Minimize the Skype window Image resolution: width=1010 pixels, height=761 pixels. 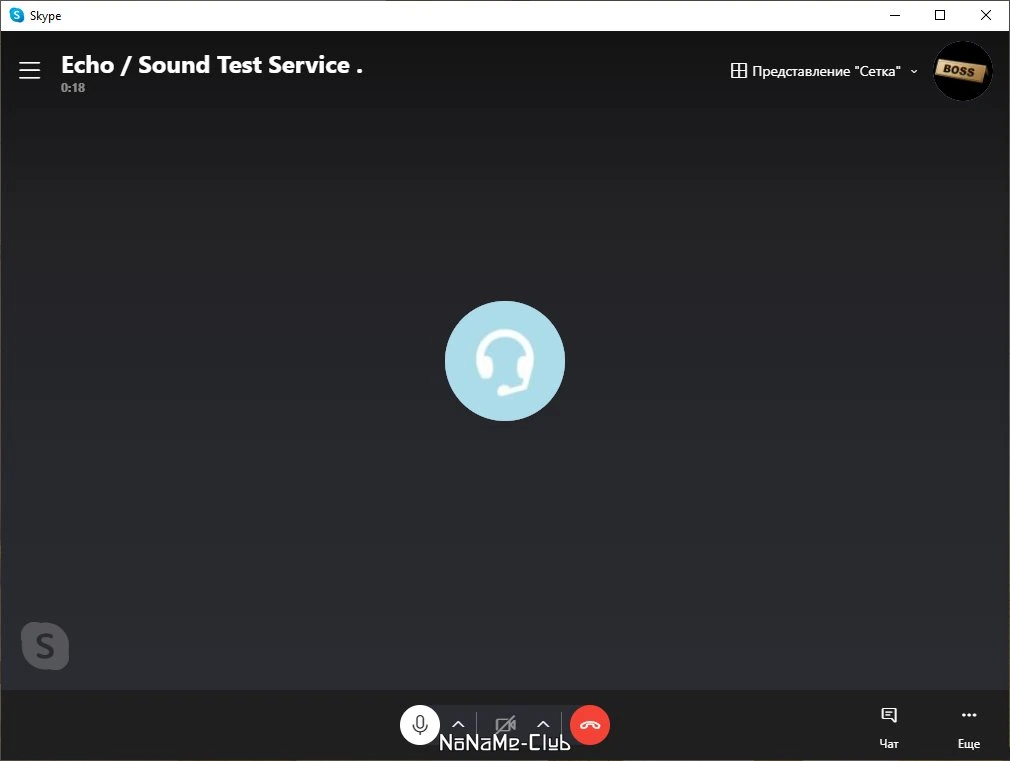(x=895, y=15)
